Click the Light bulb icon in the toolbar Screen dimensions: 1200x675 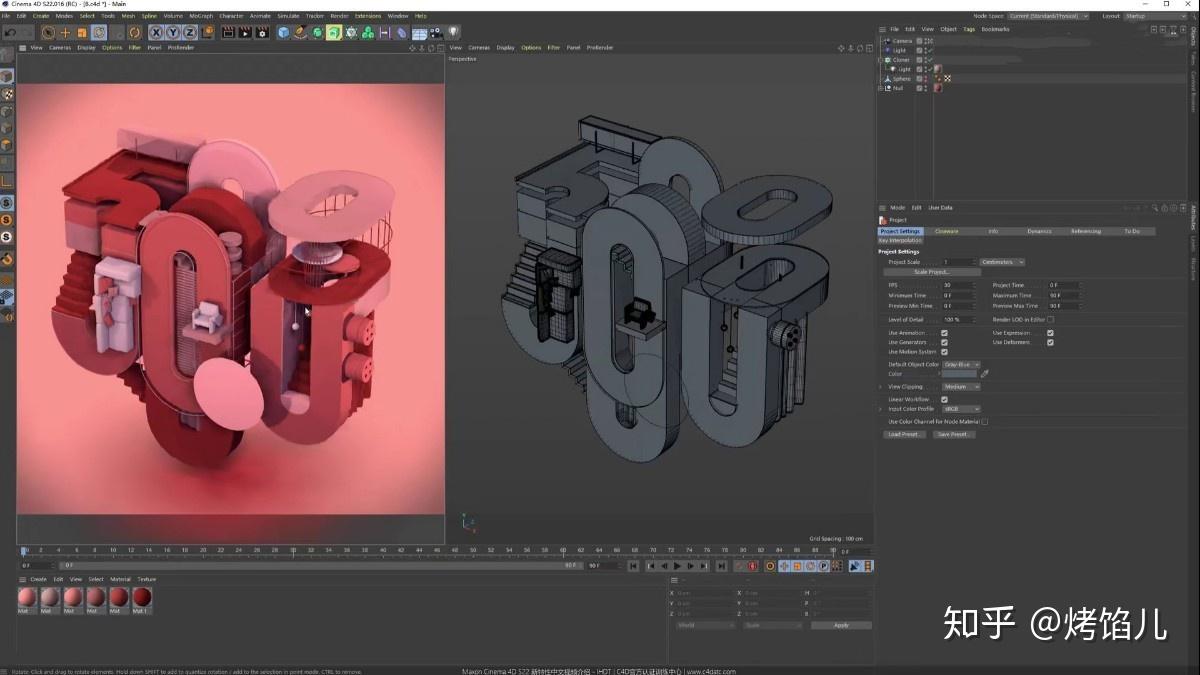453,33
